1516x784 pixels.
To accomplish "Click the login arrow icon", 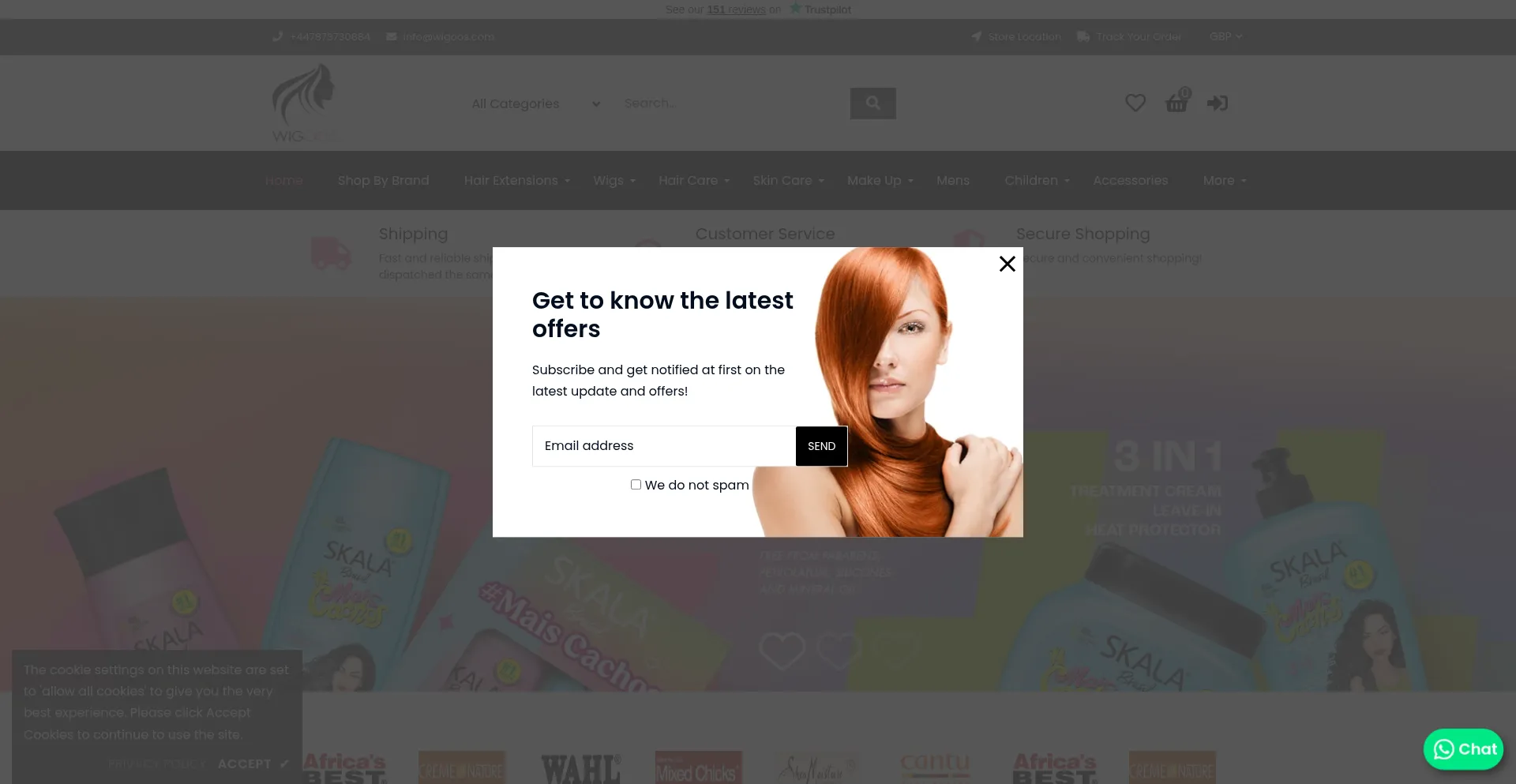I will pyautogui.click(x=1217, y=103).
